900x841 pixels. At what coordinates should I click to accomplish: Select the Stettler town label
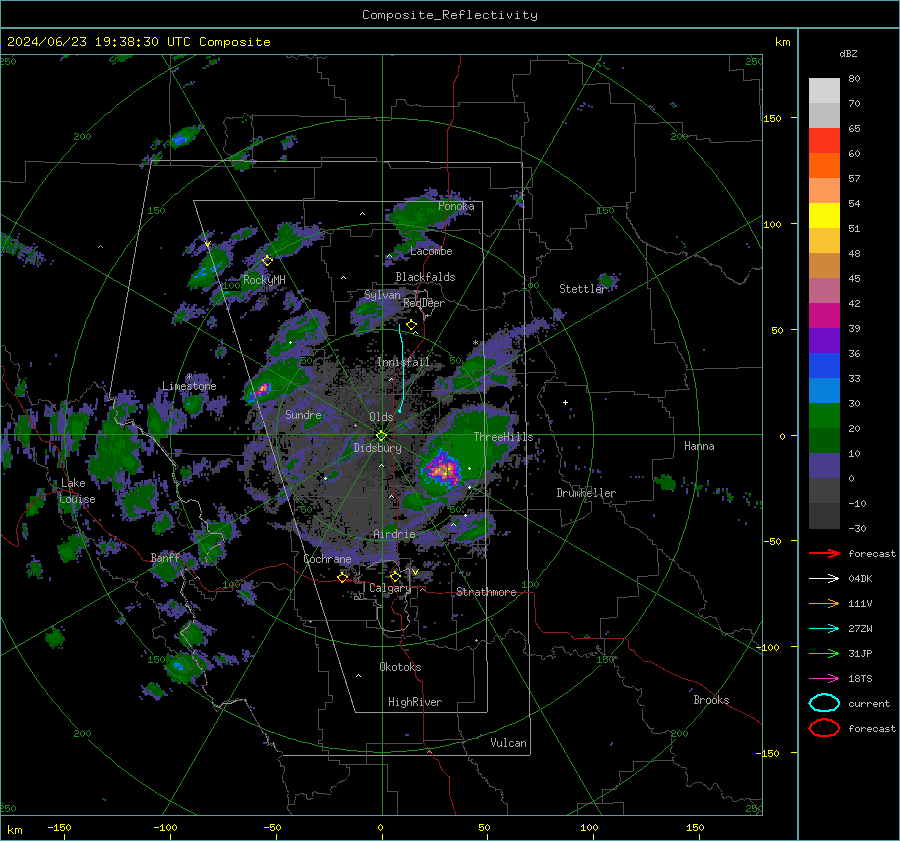[x=582, y=289]
